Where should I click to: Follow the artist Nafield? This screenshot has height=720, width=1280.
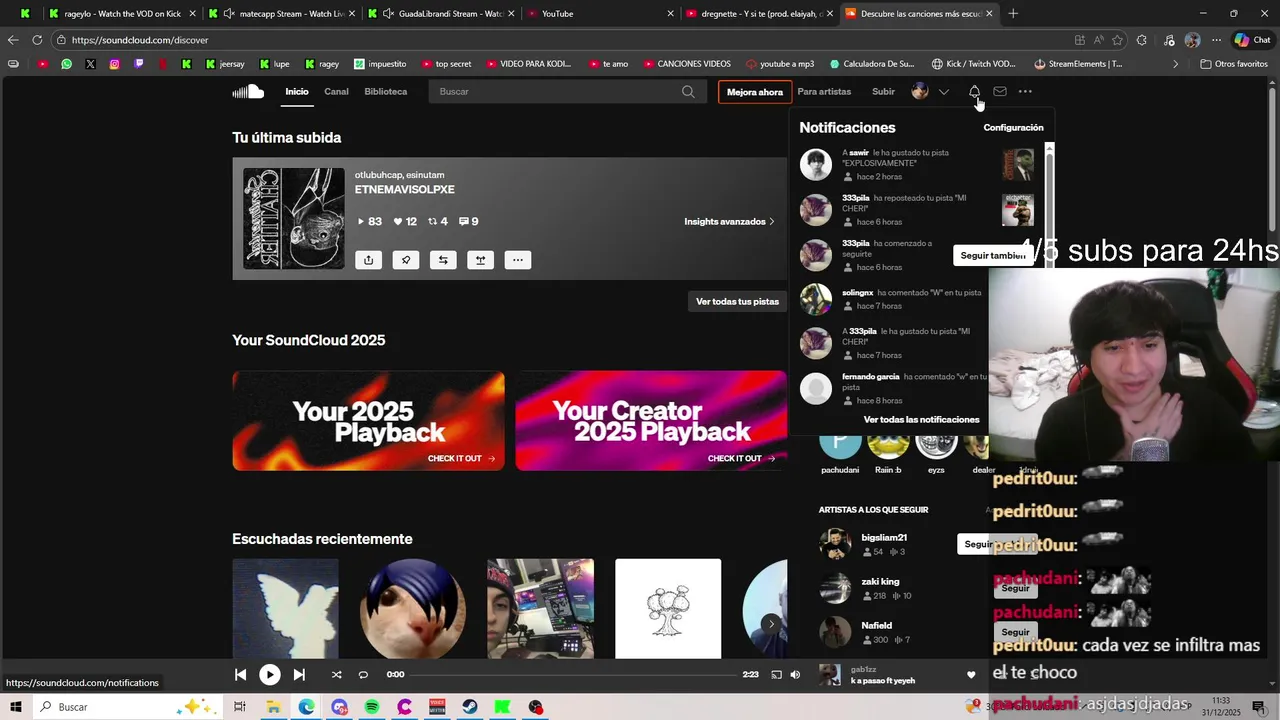coord(1015,632)
